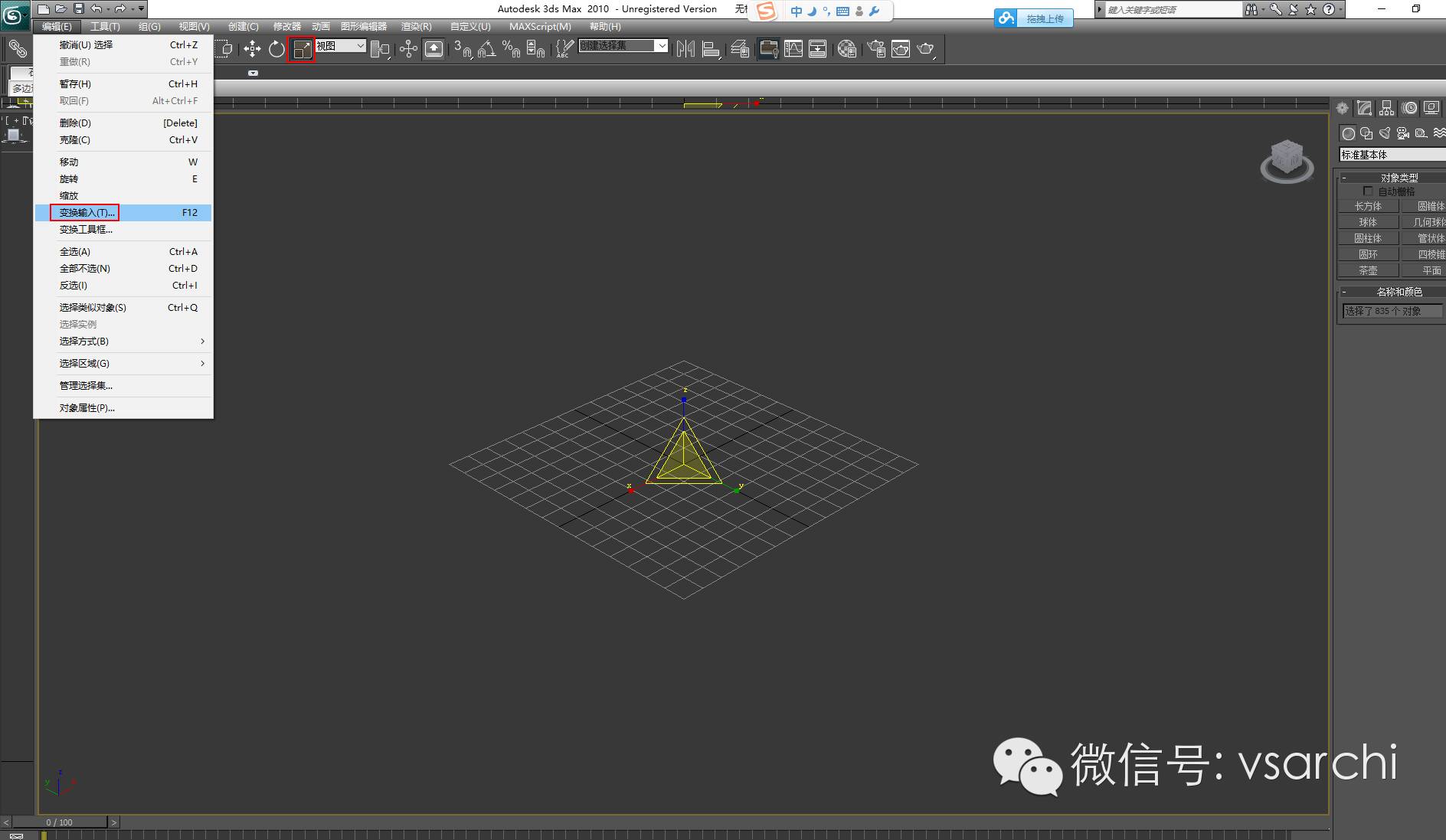This screenshot has height=840, width=1446.
Task: Click the ViewCube in the viewport
Action: (1287, 161)
